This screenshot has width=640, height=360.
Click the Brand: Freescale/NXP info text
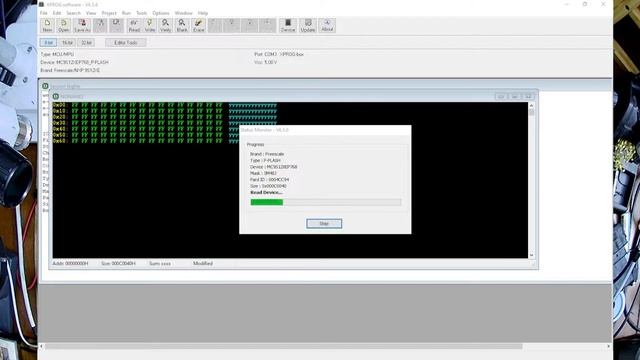pyautogui.click(x=70, y=70)
